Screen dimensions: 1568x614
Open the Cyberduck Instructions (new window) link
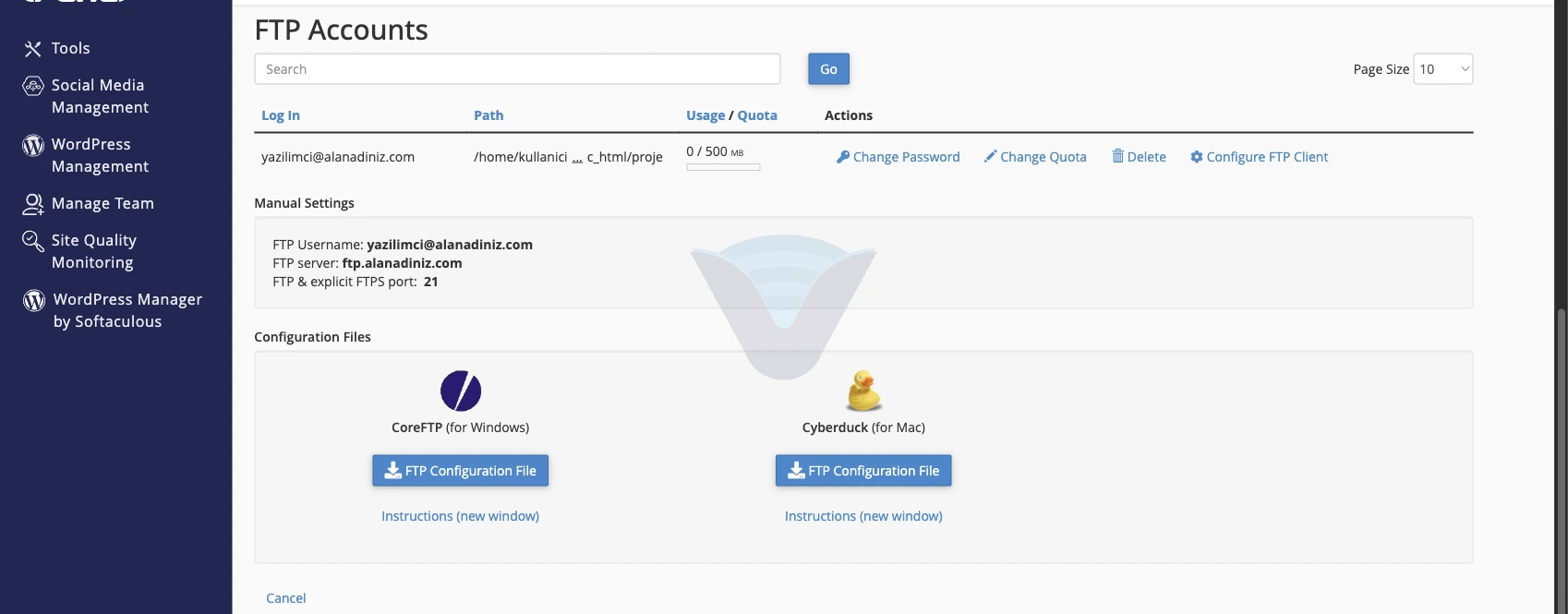click(863, 516)
